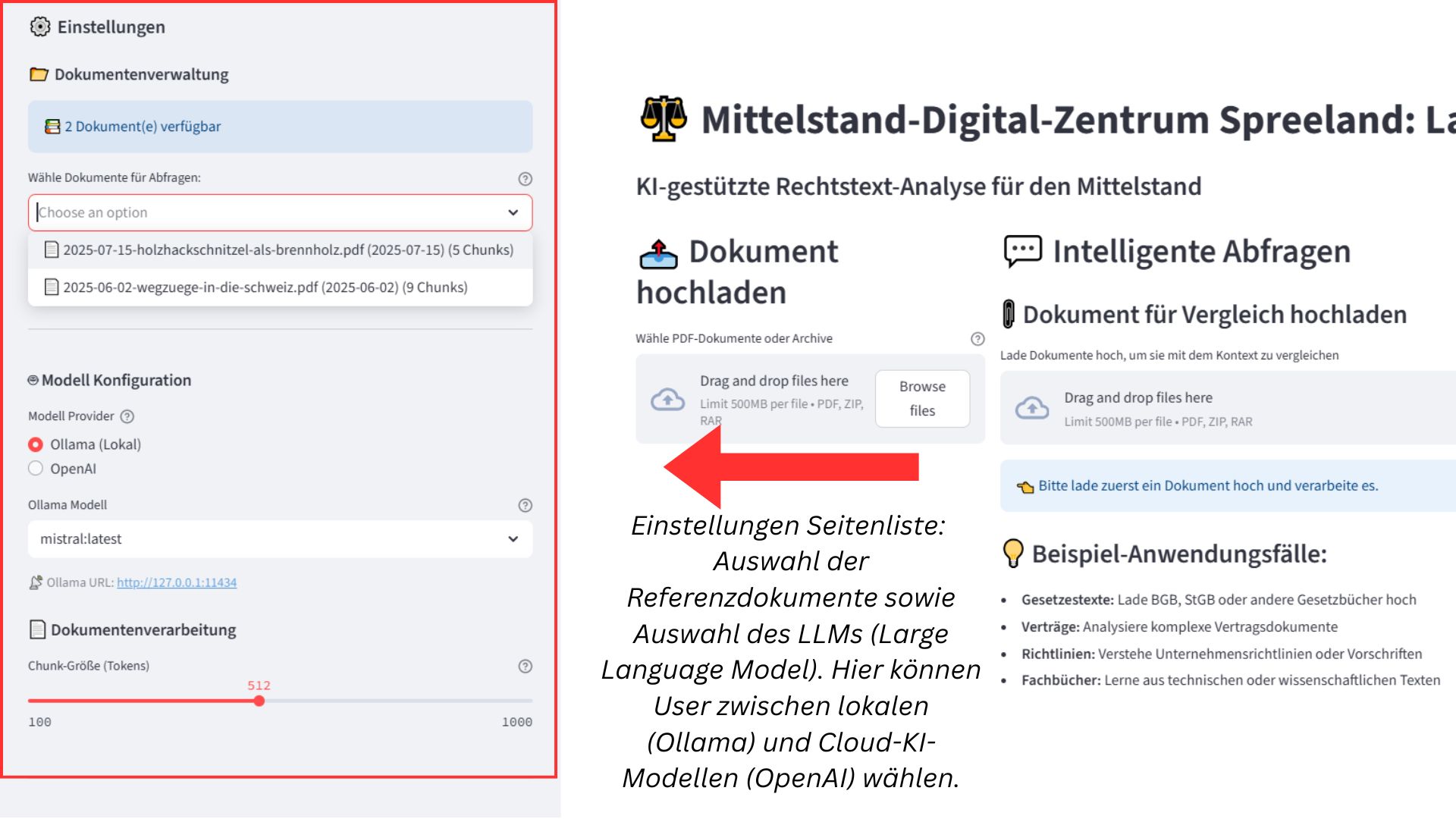Click the Einstellungen gear icon
The image size is (1456, 819).
click(39, 27)
